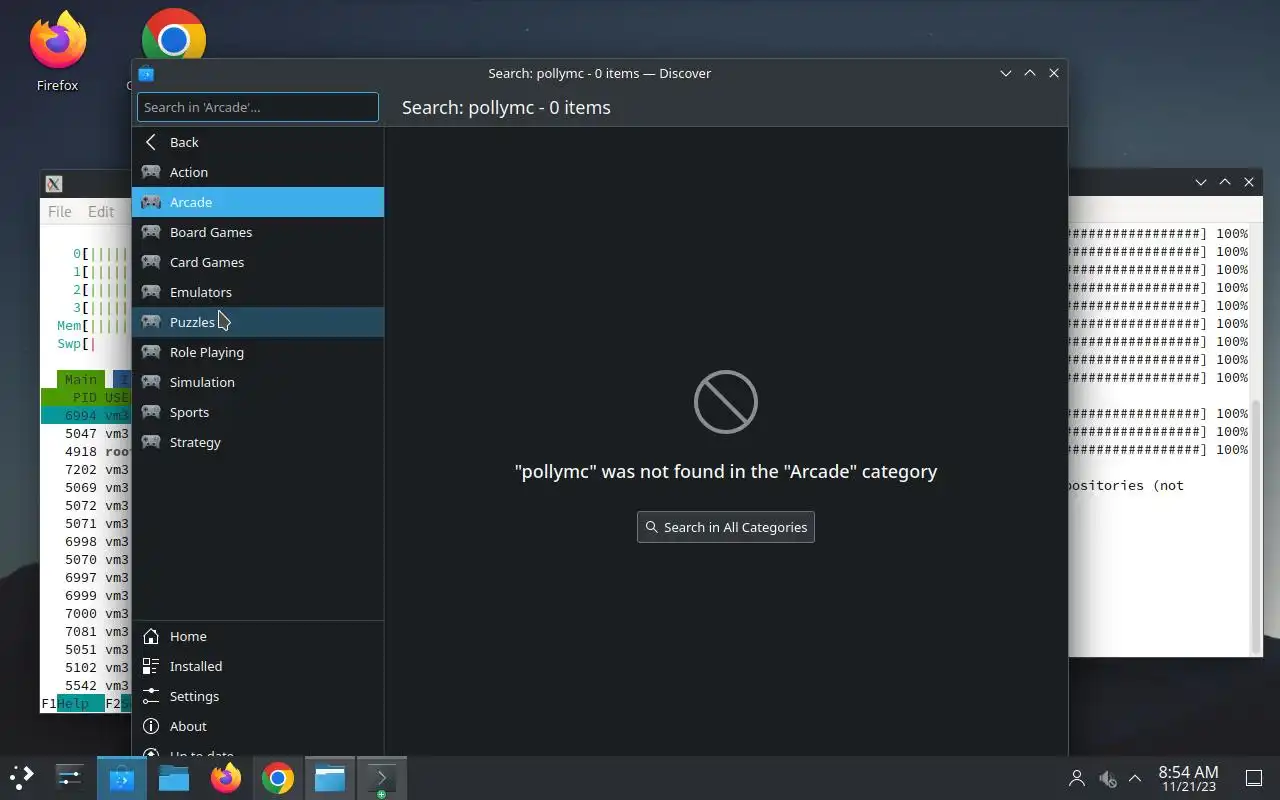The image size is (1280, 800).
Task: Open Discover Settings page
Action: [x=258, y=696]
